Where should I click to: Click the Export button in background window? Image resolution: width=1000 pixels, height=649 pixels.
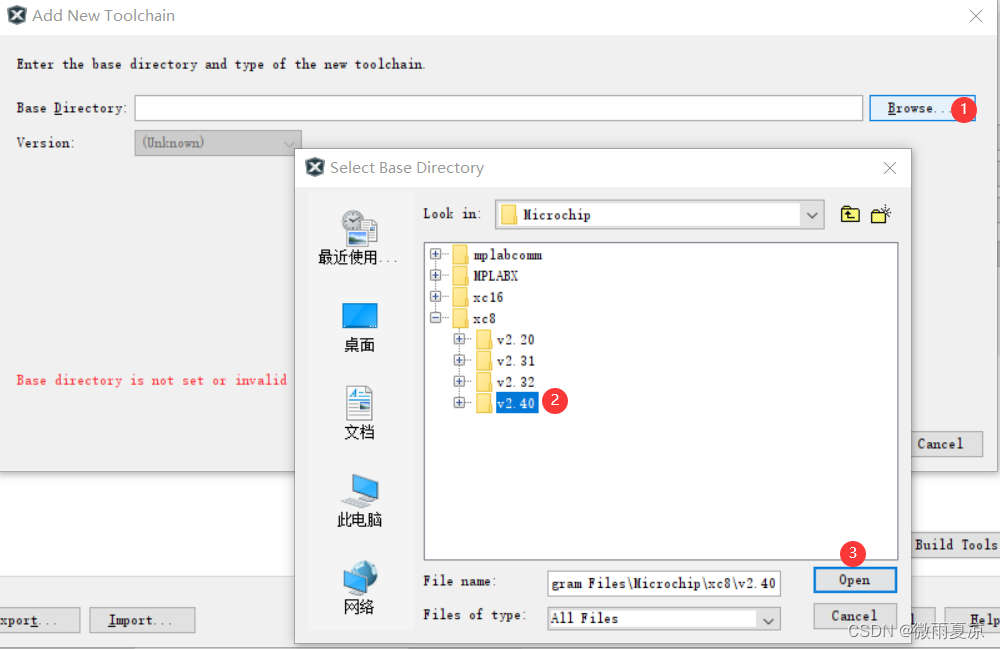40,620
